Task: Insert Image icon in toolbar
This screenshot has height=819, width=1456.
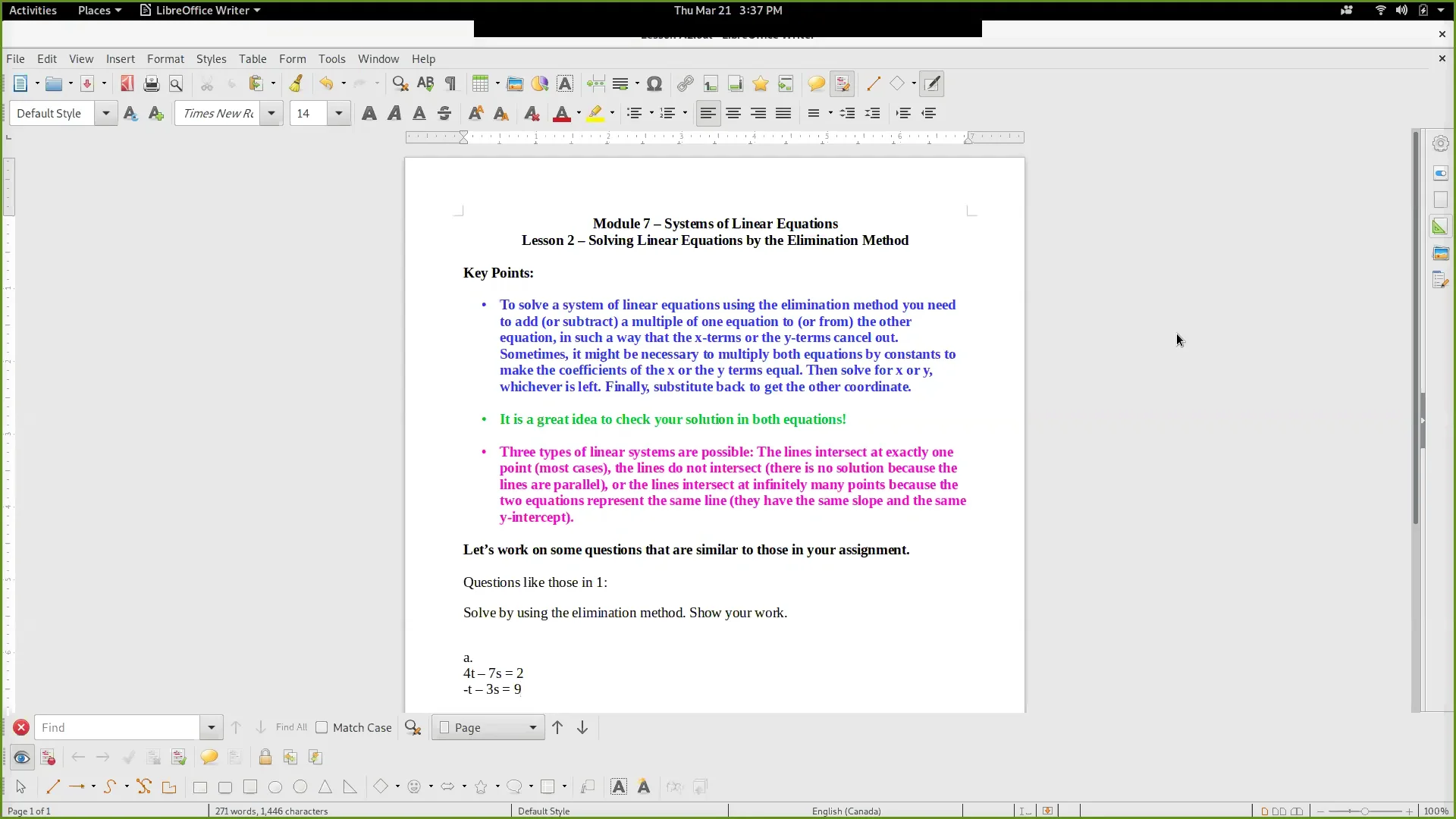Action: 515,83
